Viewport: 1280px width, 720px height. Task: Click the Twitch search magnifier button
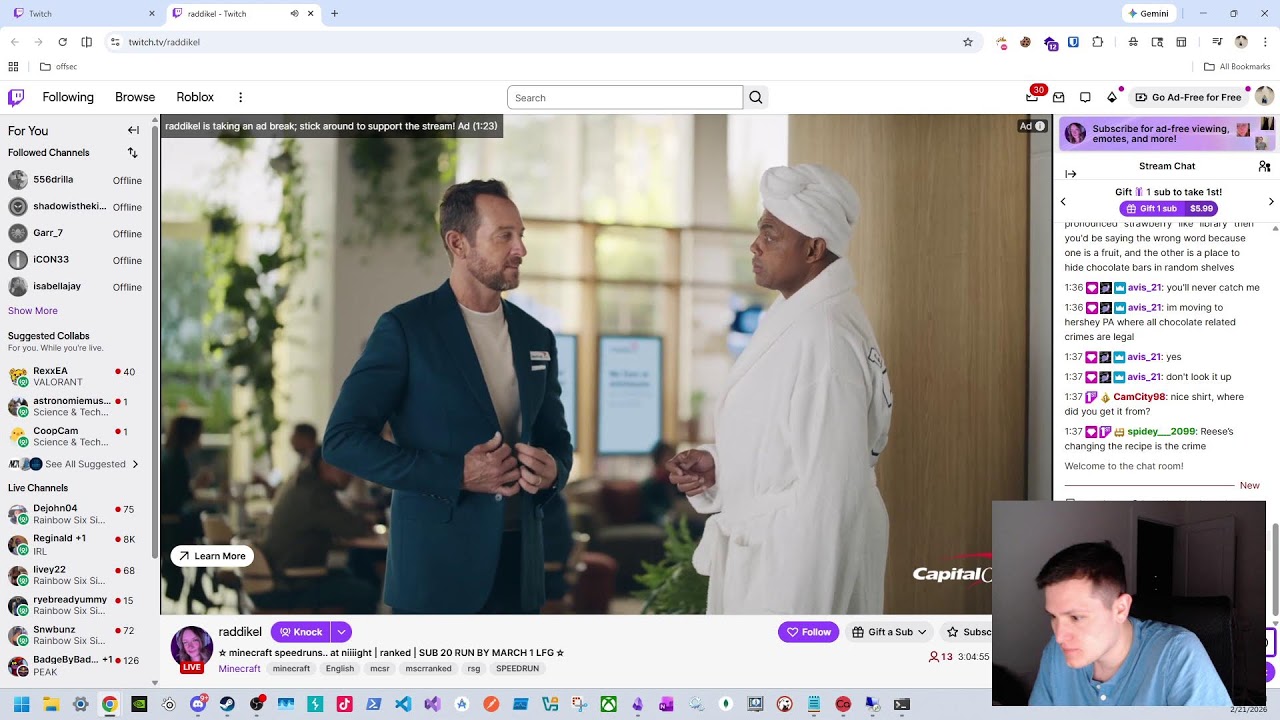756,97
